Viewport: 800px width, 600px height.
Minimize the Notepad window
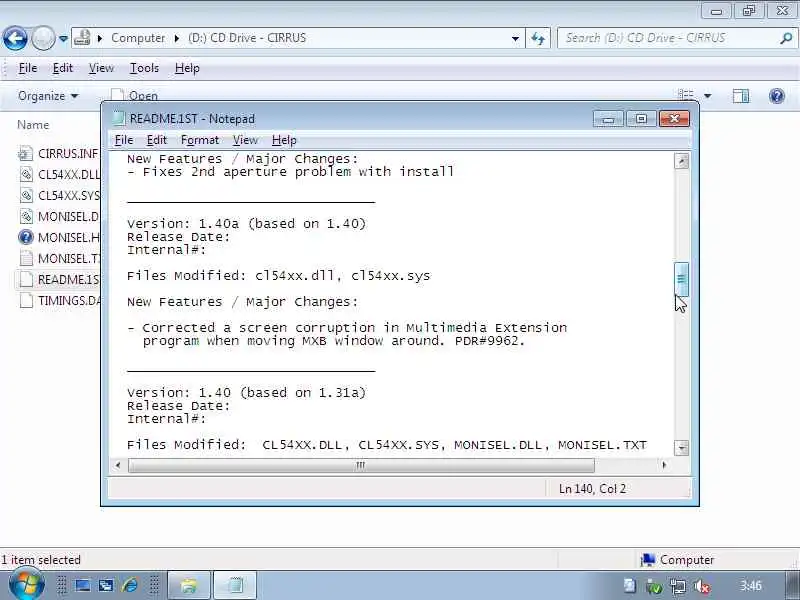[x=608, y=119]
